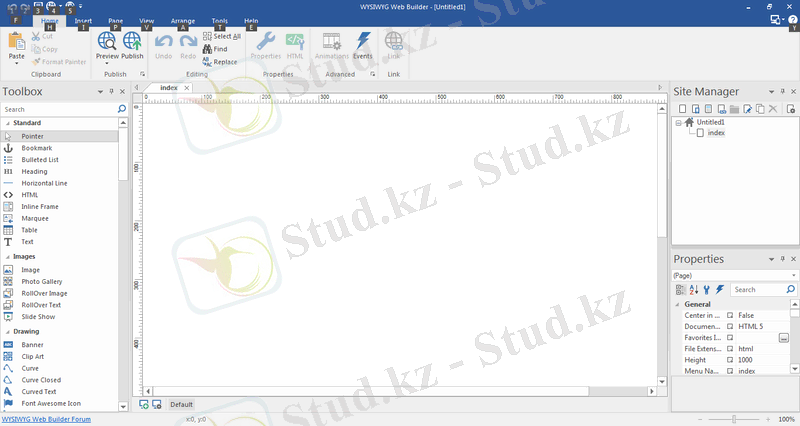Open the Replace command
Viewport: 800px width, 426px height.
pyautogui.click(x=220, y=62)
